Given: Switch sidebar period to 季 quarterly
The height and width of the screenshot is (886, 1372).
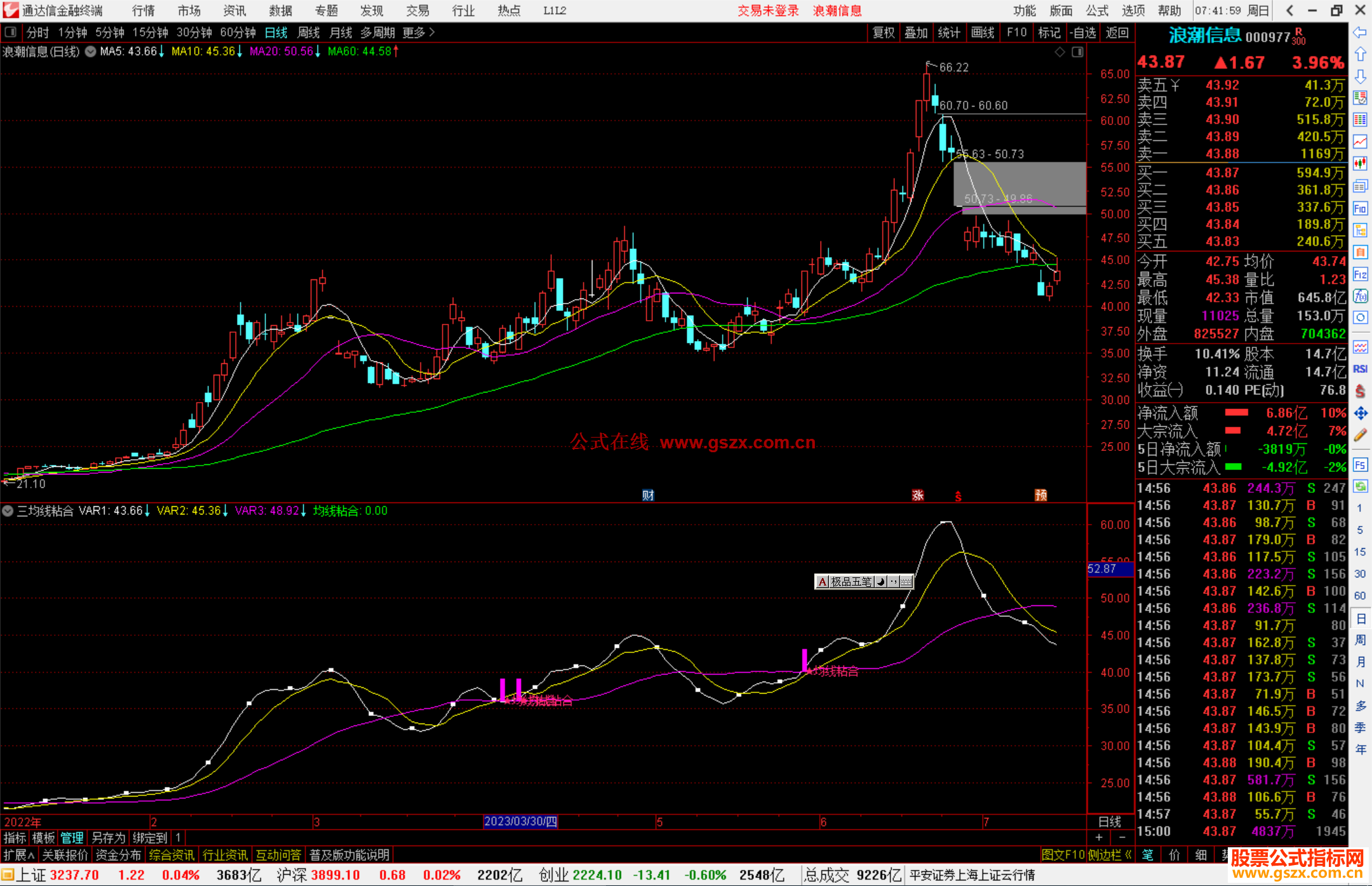Looking at the screenshot, I should point(1360,728).
